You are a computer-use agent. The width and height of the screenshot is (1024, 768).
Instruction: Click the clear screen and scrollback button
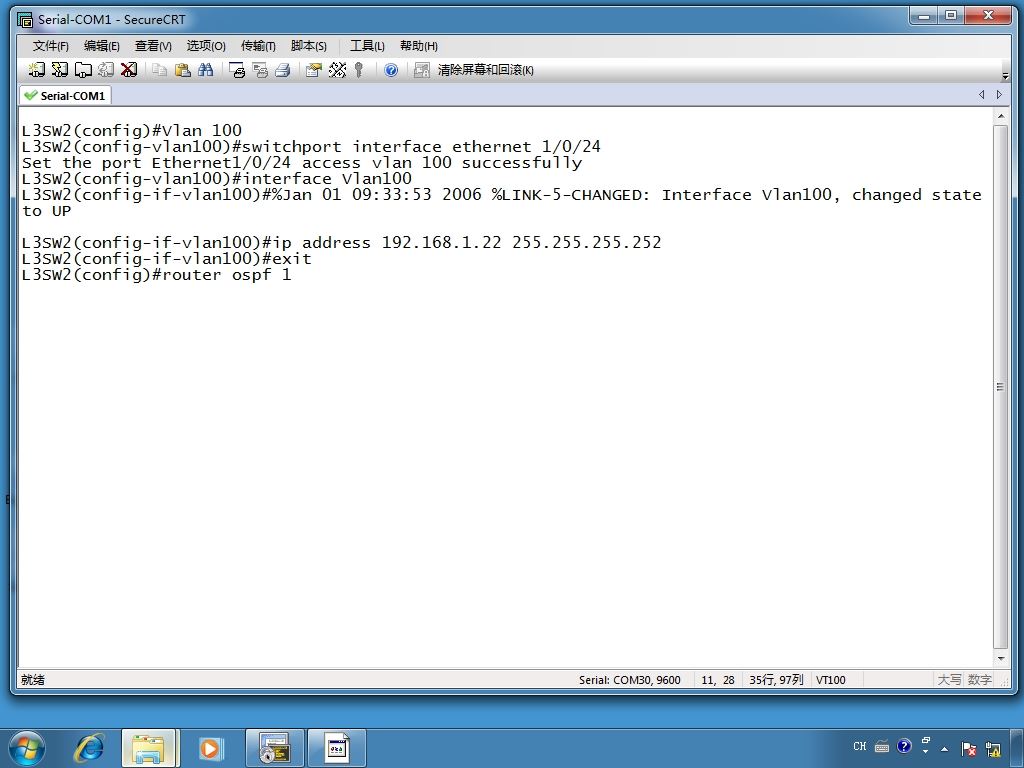click(x=485, y=70)
